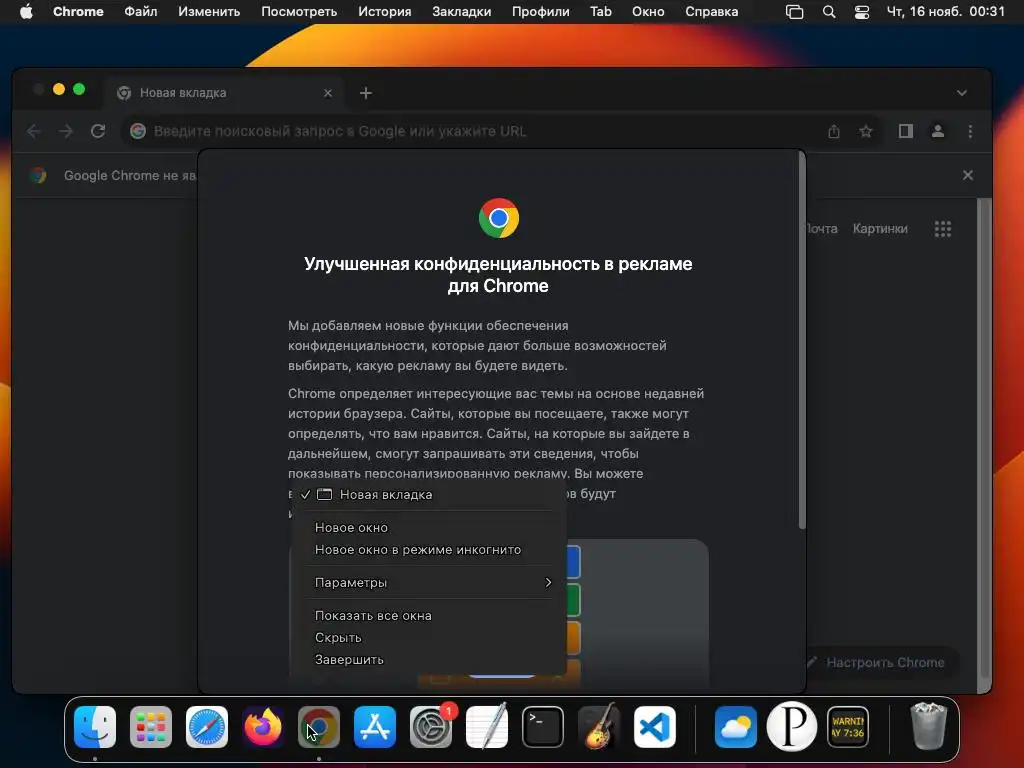Expand the tab search dropdown arrow

tap(962, 93)
